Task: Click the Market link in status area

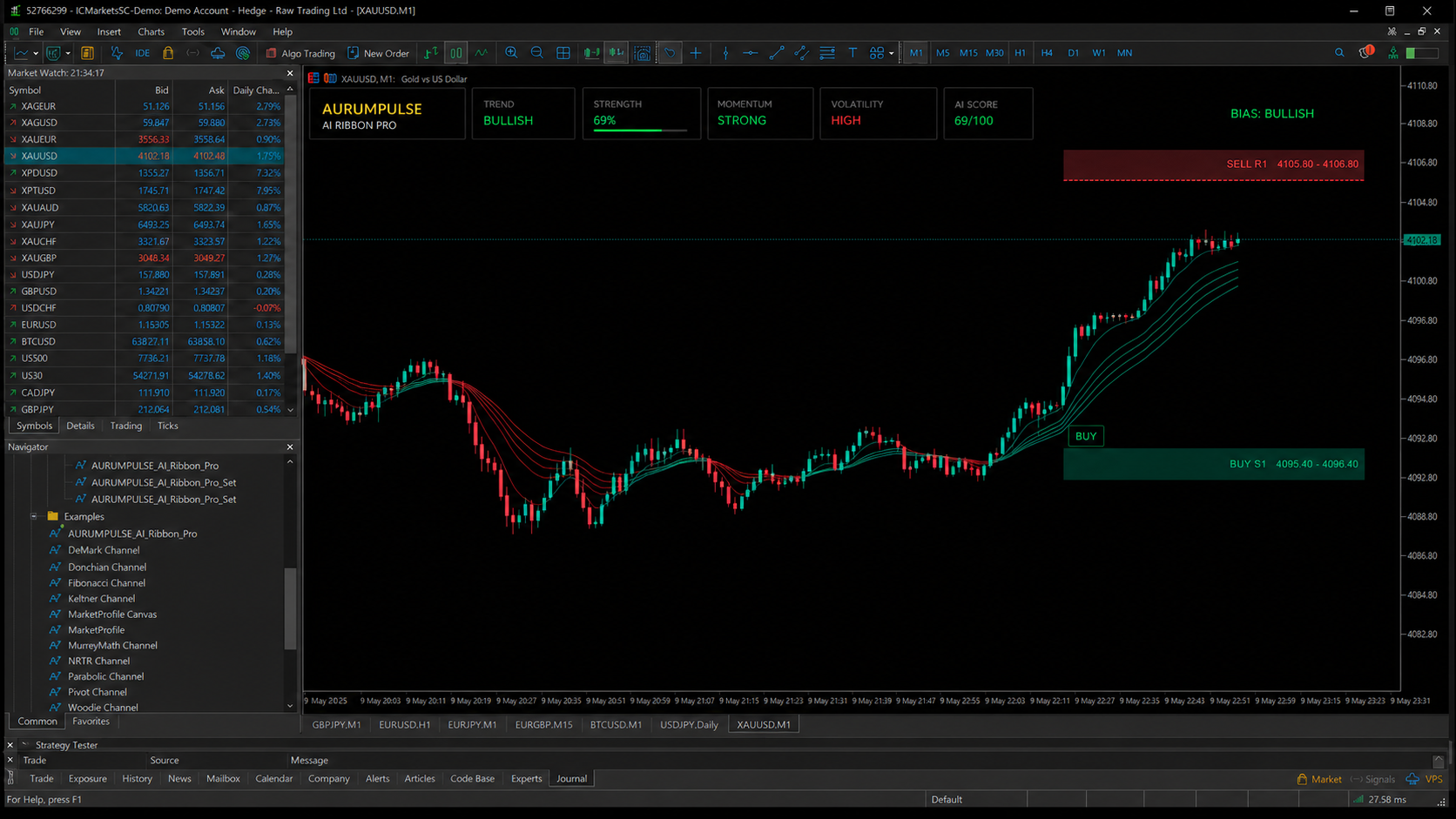Action: click(1319, 779)
